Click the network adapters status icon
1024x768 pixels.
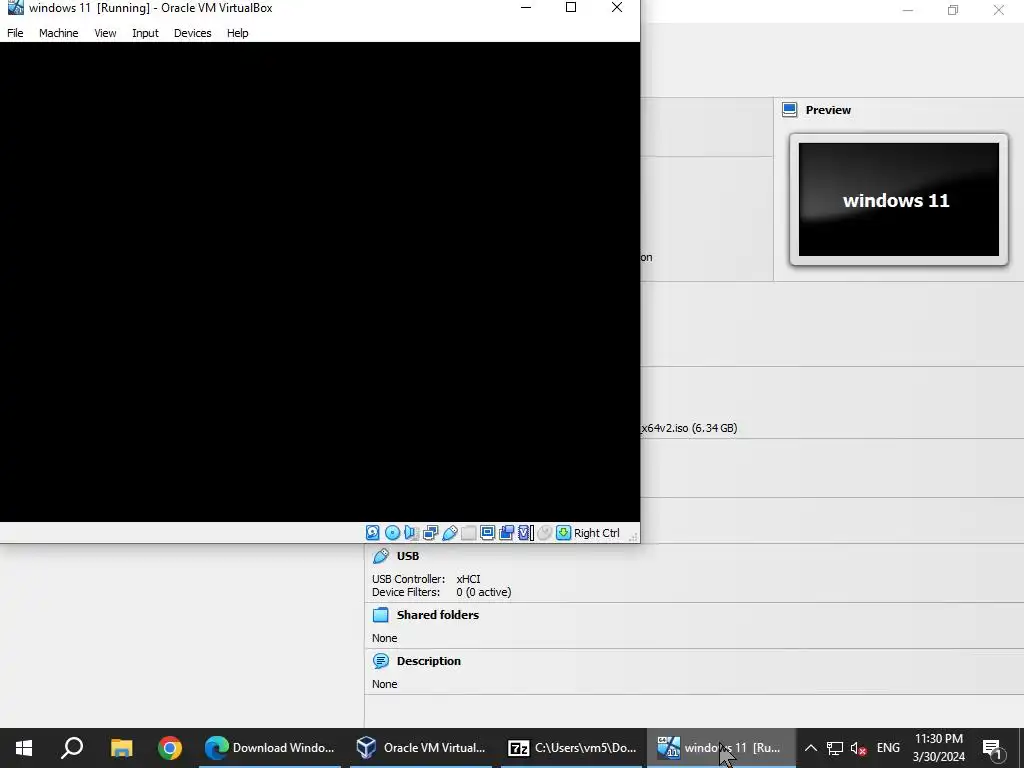pyautogui.click(x=430, y=533)
